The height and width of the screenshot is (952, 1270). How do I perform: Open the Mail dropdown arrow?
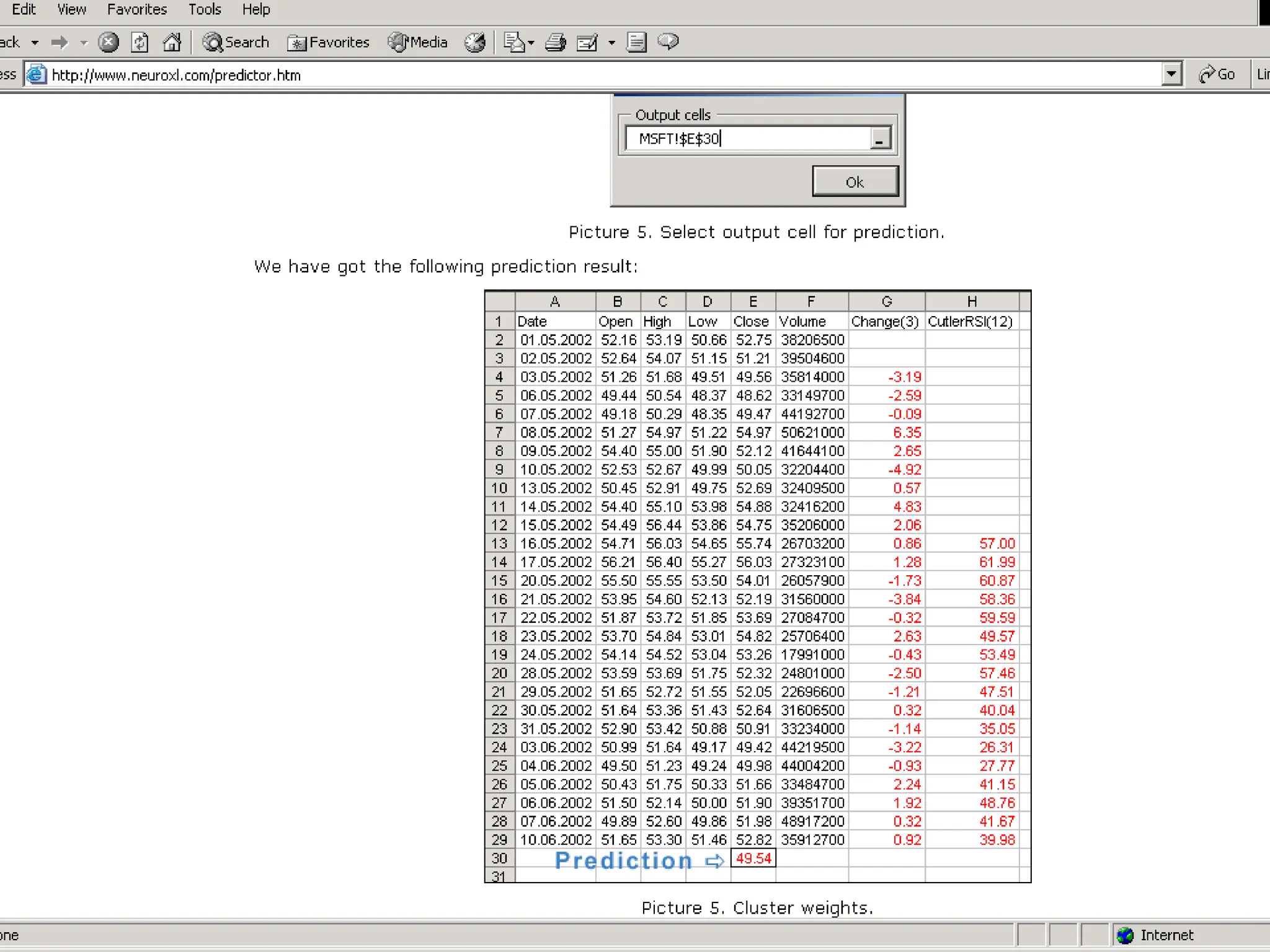coord(531,43)
